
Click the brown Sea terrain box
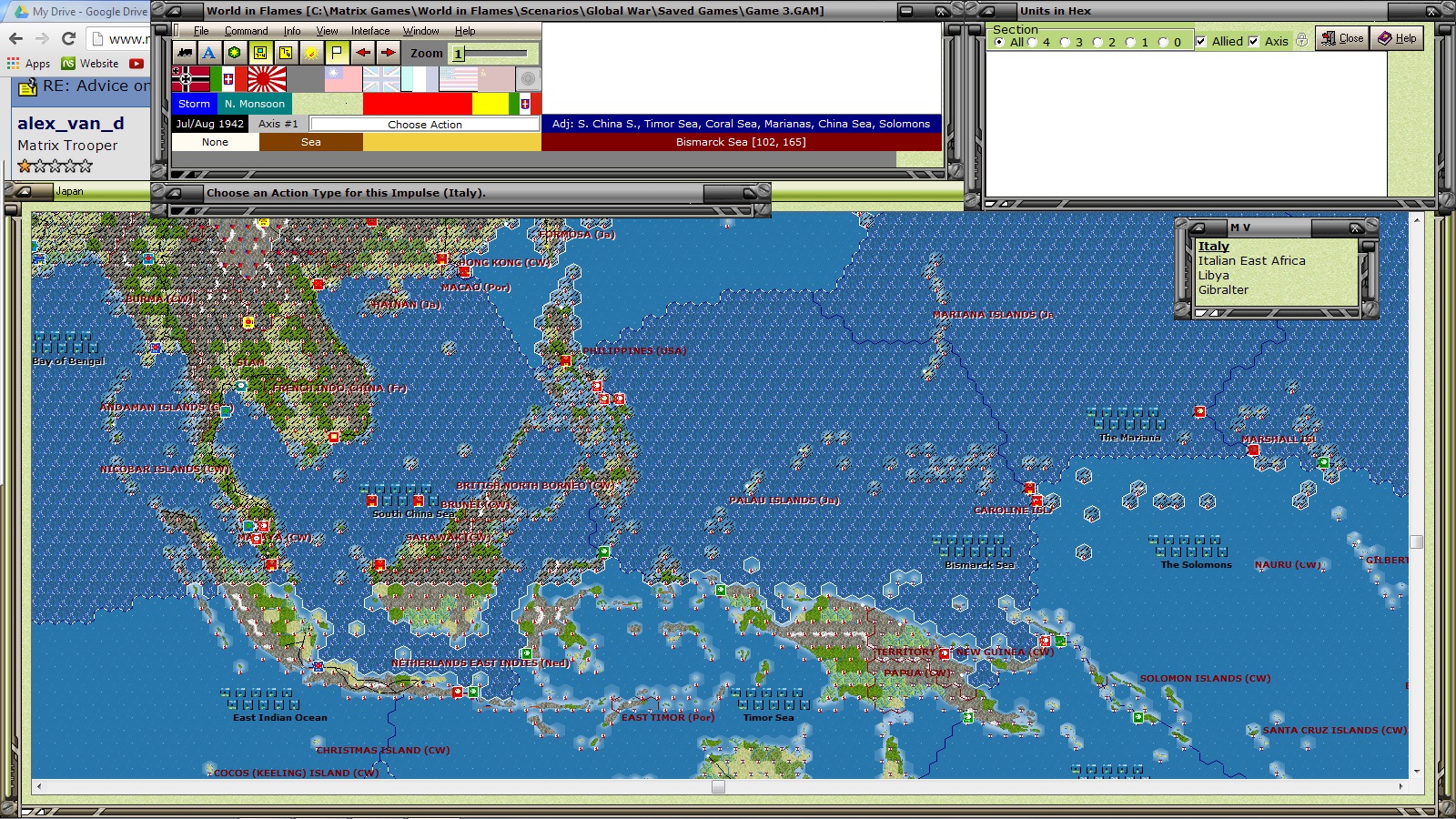point(311,142)
